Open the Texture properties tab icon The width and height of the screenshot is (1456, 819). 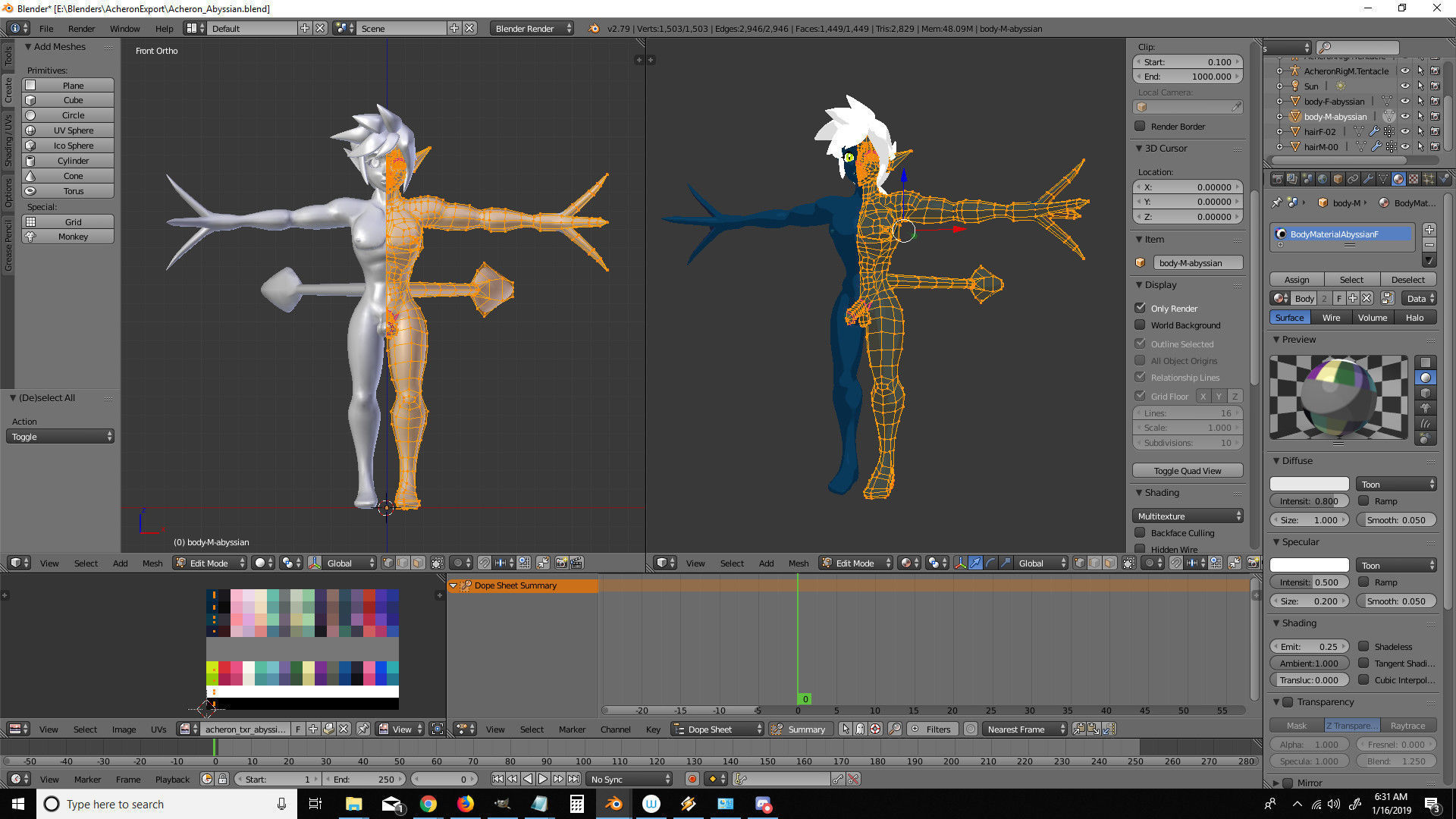click(1414, 180)
